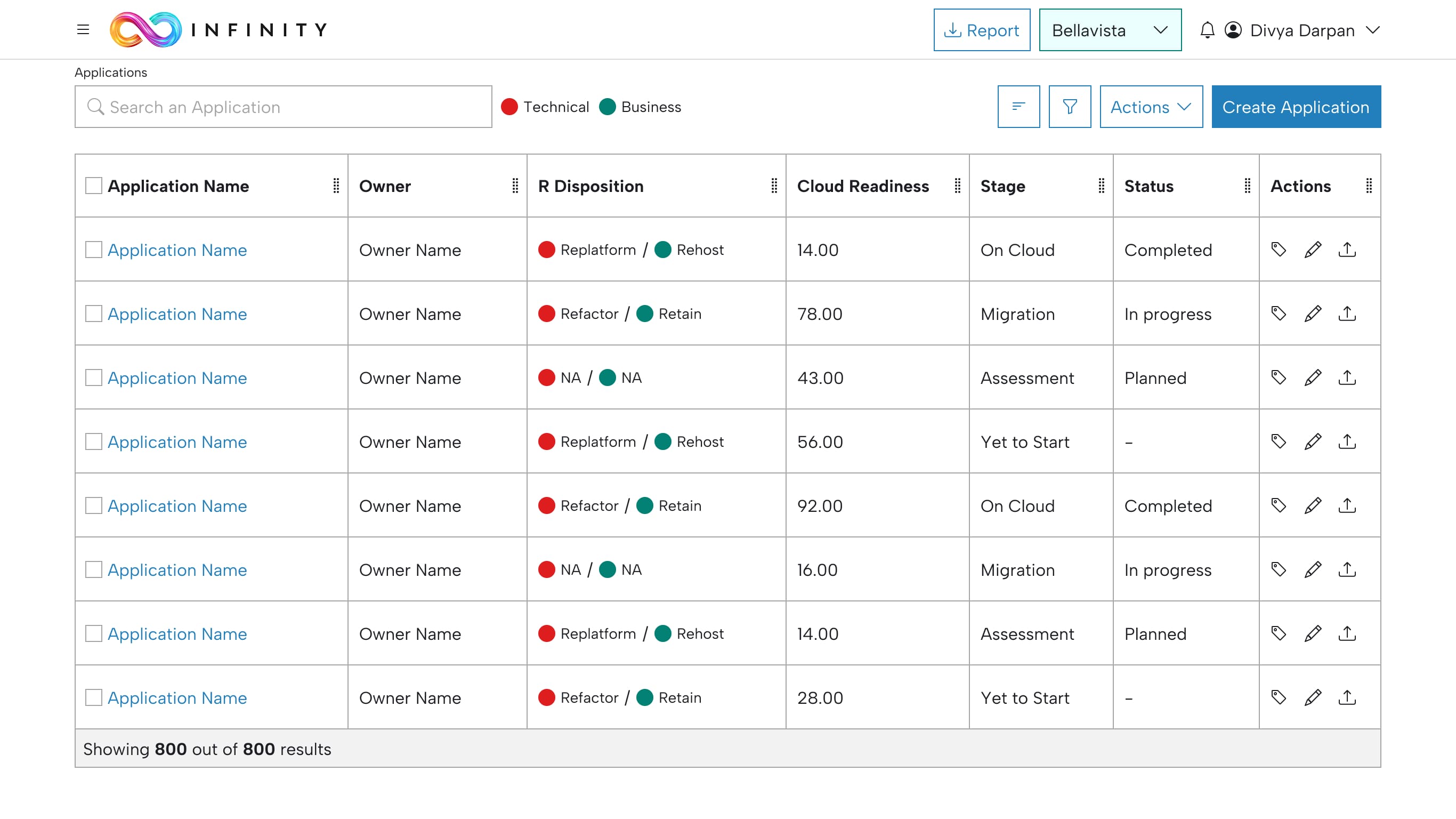Click the notification bell icon
The height and width of the screenshot is (819, 1456).
[1207, 30]
